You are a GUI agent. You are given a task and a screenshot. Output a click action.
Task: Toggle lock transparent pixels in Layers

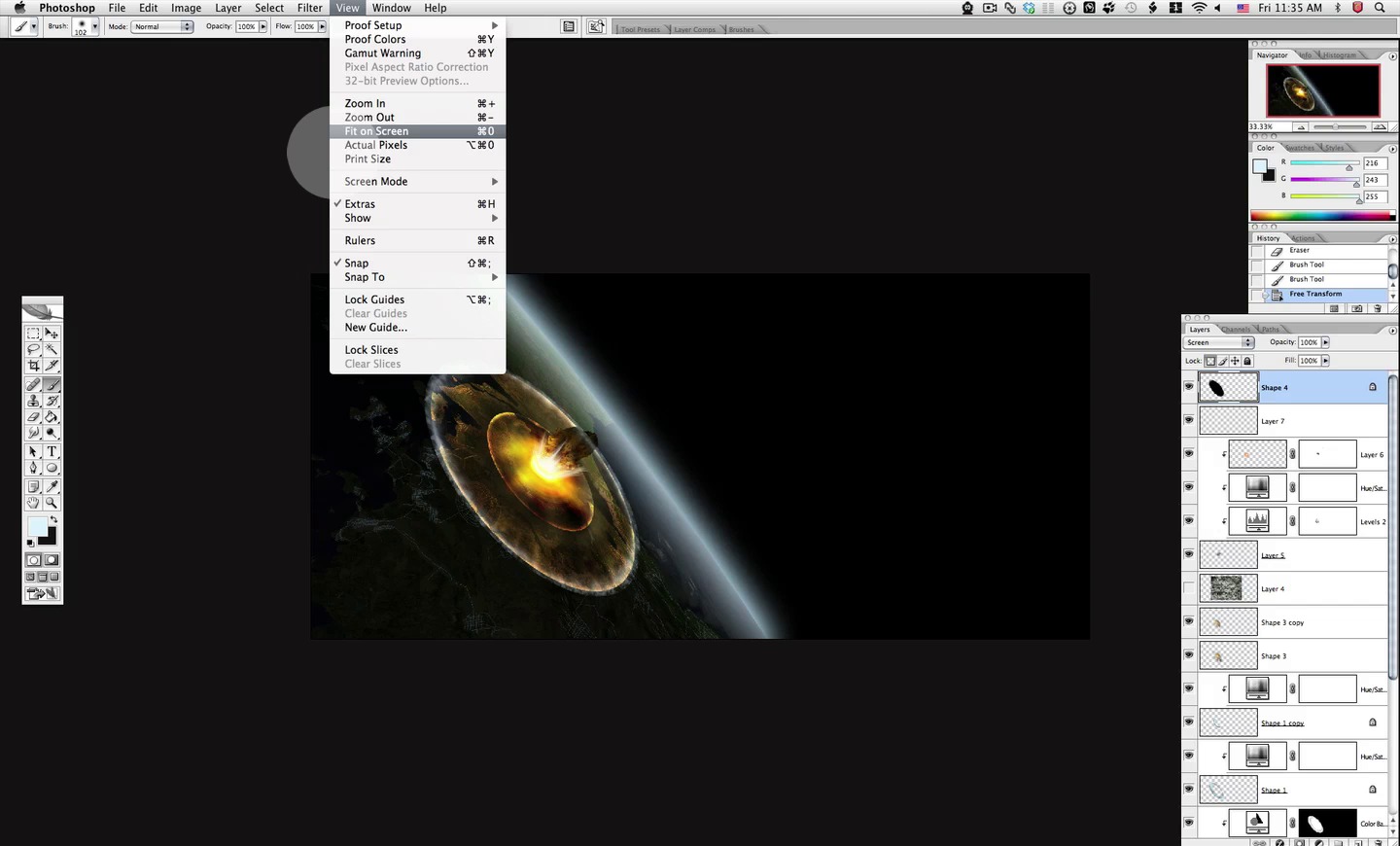1210,361
